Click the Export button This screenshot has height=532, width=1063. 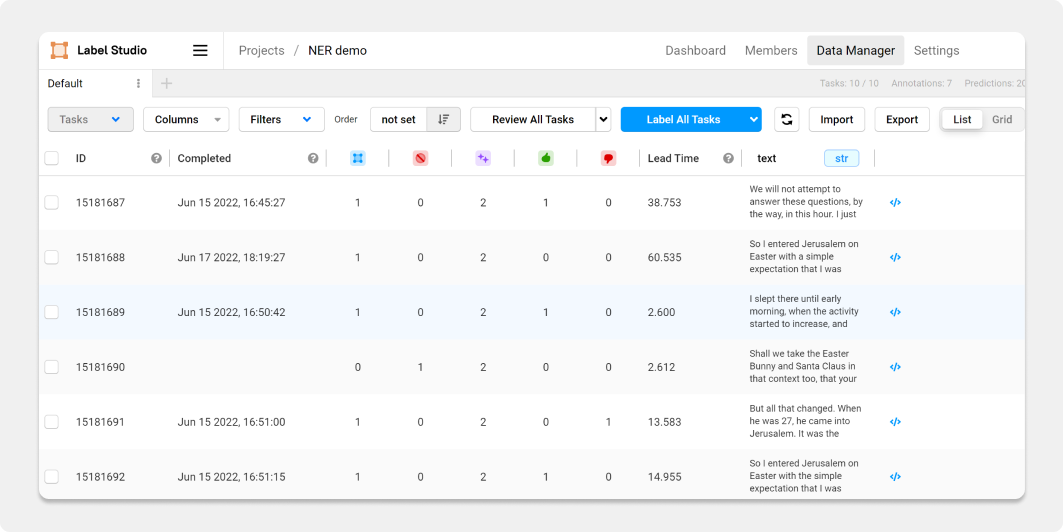(901, 120)
